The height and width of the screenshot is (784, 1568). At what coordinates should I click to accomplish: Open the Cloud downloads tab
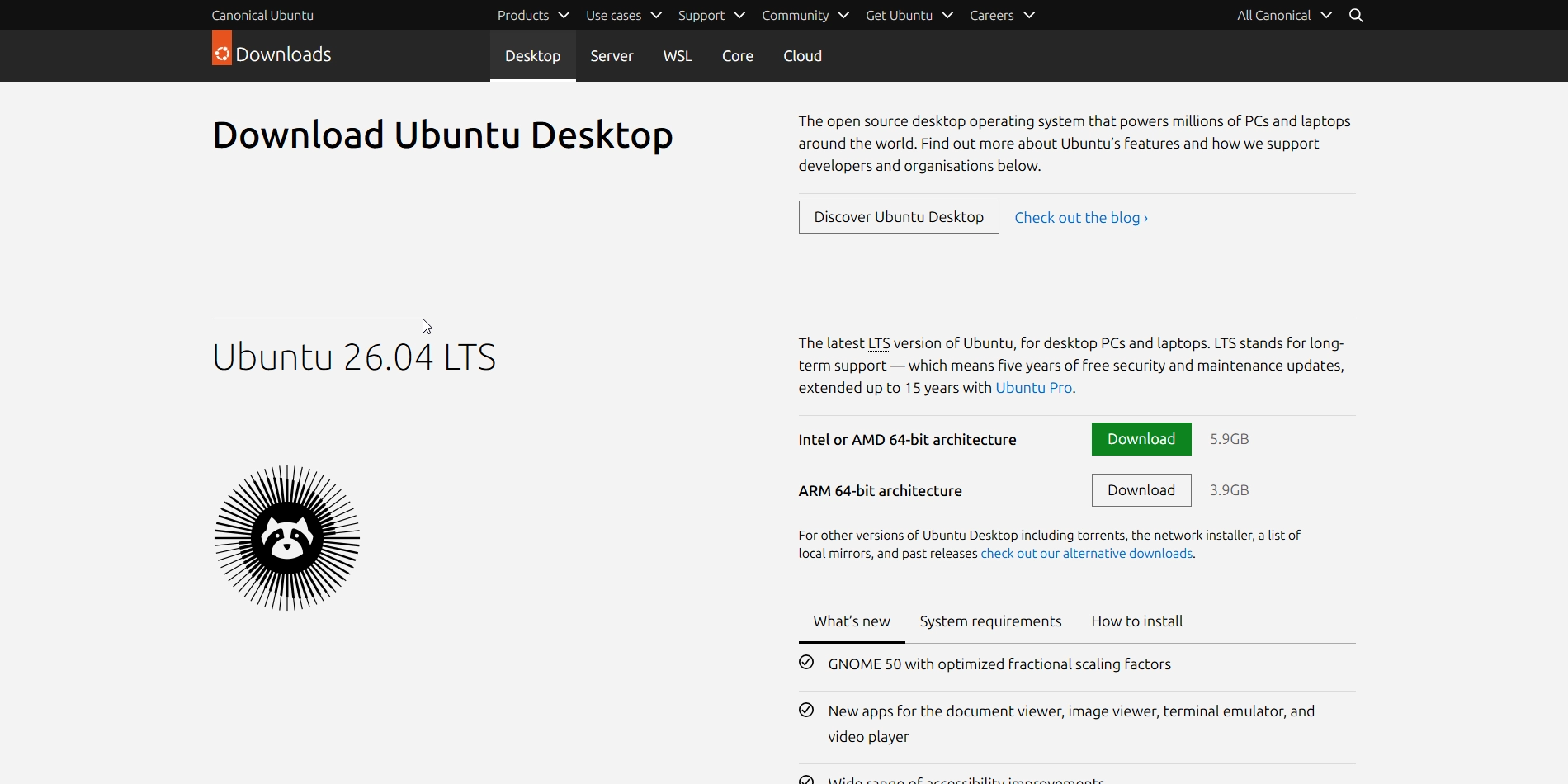click(x=803, y=56)
